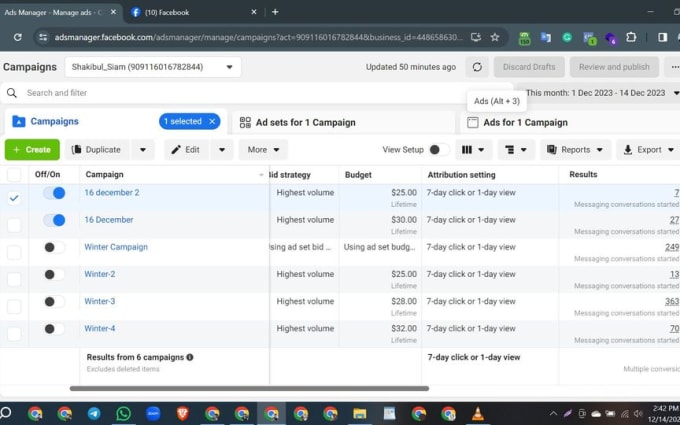
Task: Expand the Duplicate options arrow
Action: (x=143, y=150)
